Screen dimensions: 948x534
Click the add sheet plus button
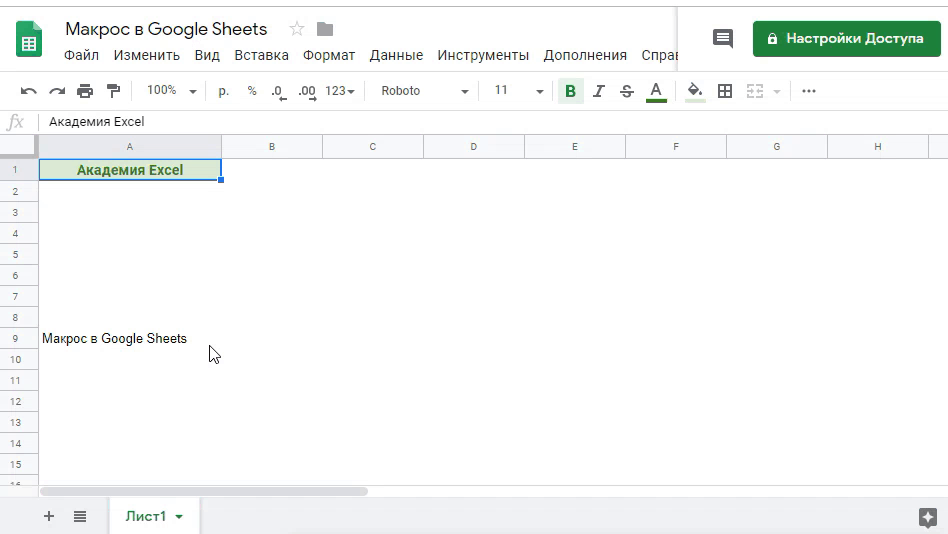coord(48,516)
